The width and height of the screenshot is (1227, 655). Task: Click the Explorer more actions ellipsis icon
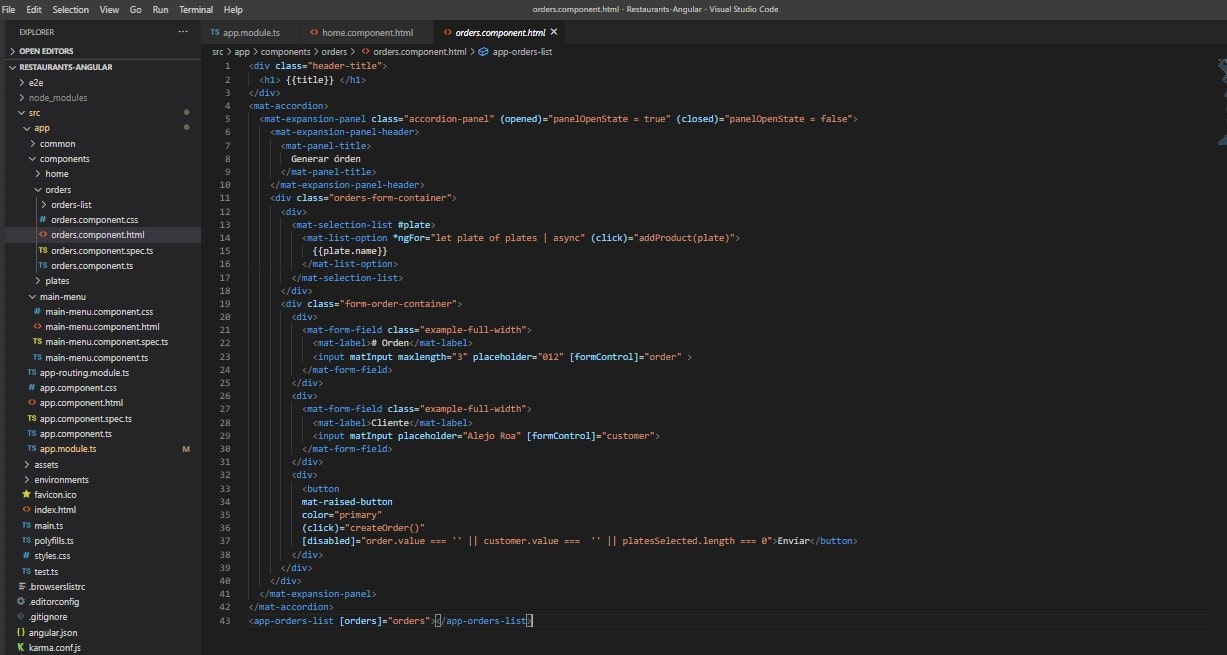click(x=182, y=32)
